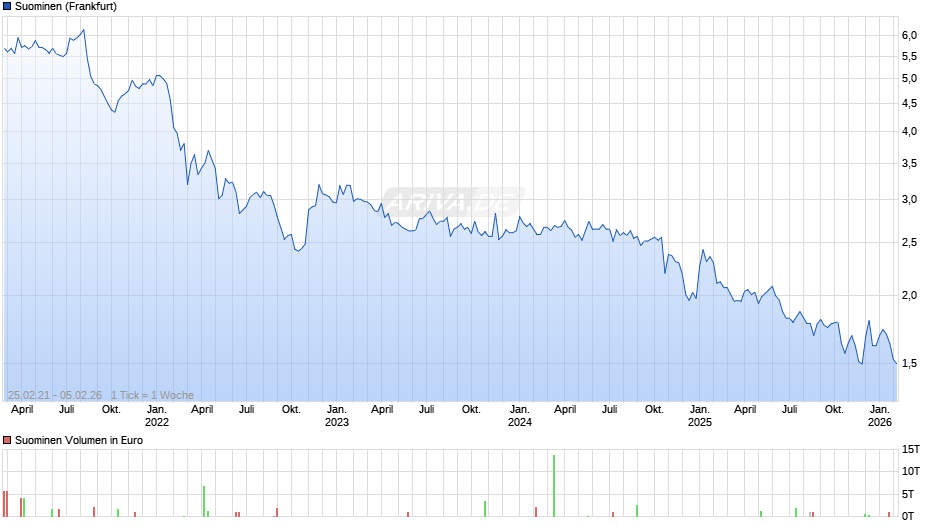Click the 'Jan. 2022' time axis label

click(x=157, y=416)
